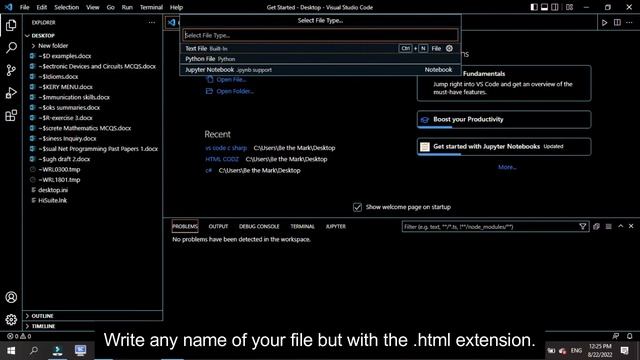The width and height of the screenshot is (640, 360).
Task: Click the Select File Type input box
Action: pos(320,35)
